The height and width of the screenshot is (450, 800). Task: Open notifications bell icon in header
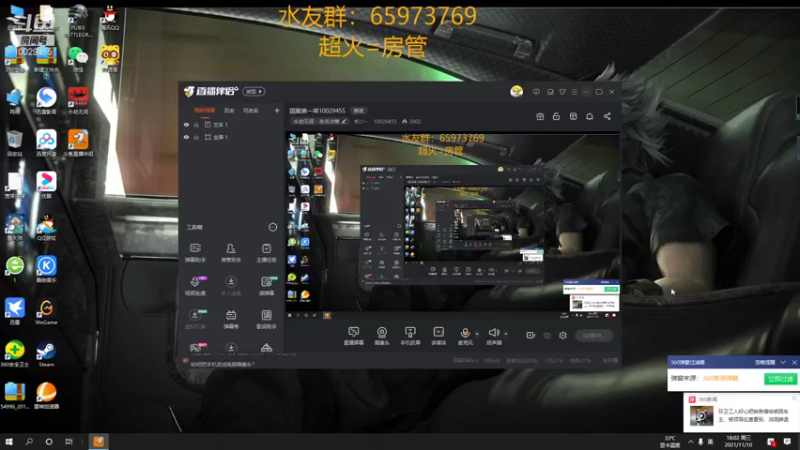coord(589,116)
